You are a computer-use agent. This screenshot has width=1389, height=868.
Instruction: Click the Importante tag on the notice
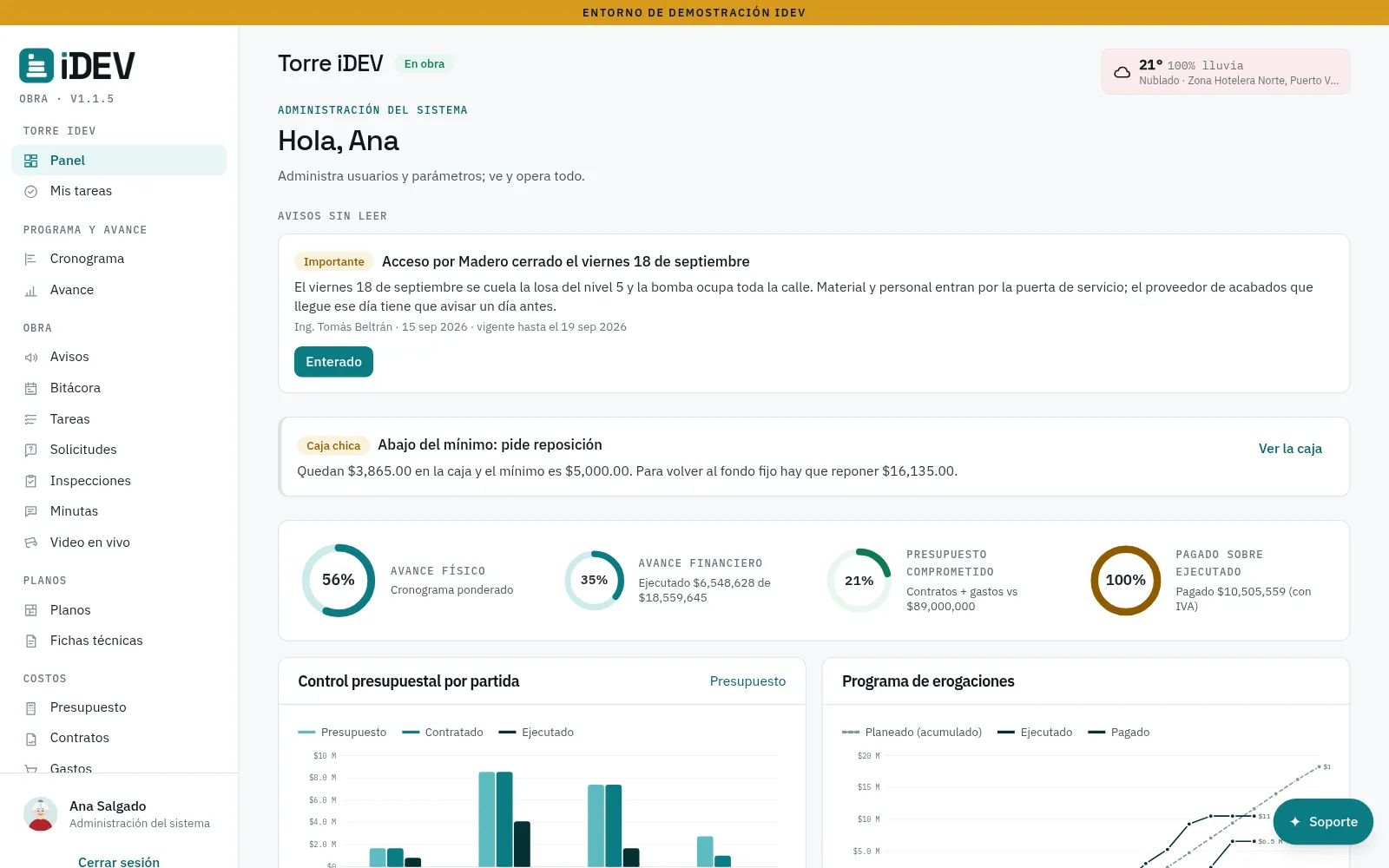coord(334,262)
